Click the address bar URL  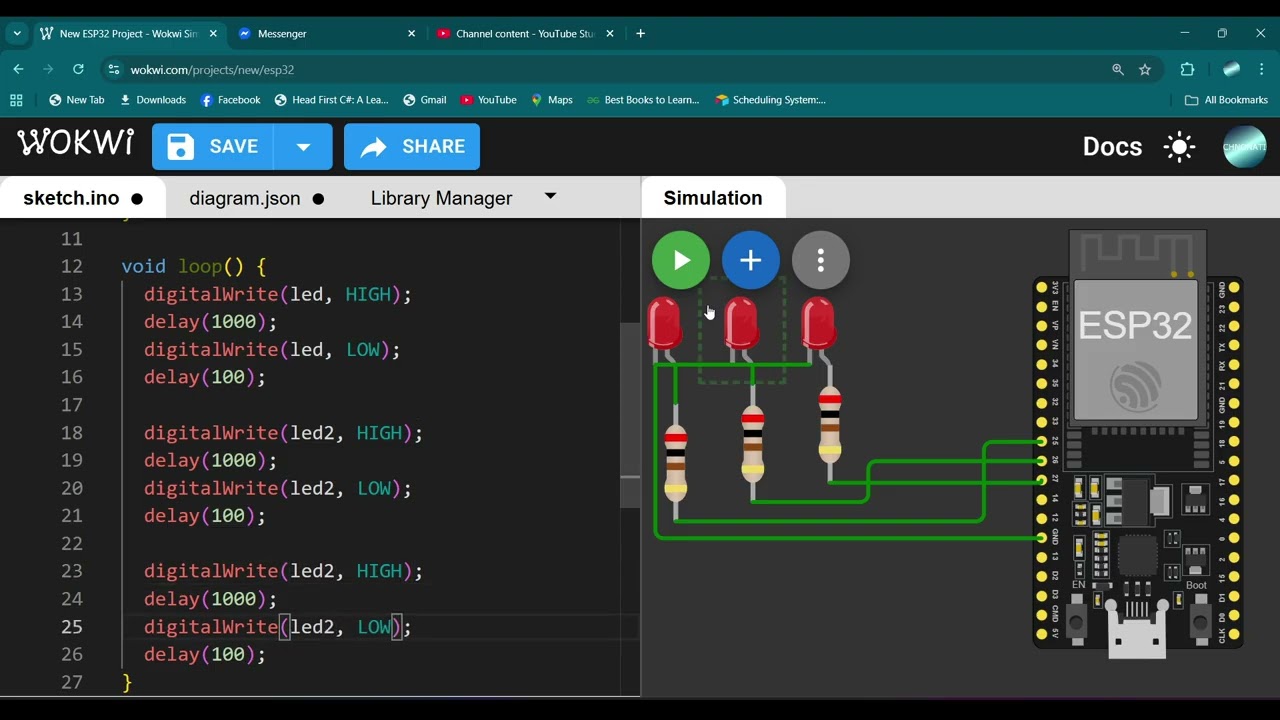coord(212,70)
